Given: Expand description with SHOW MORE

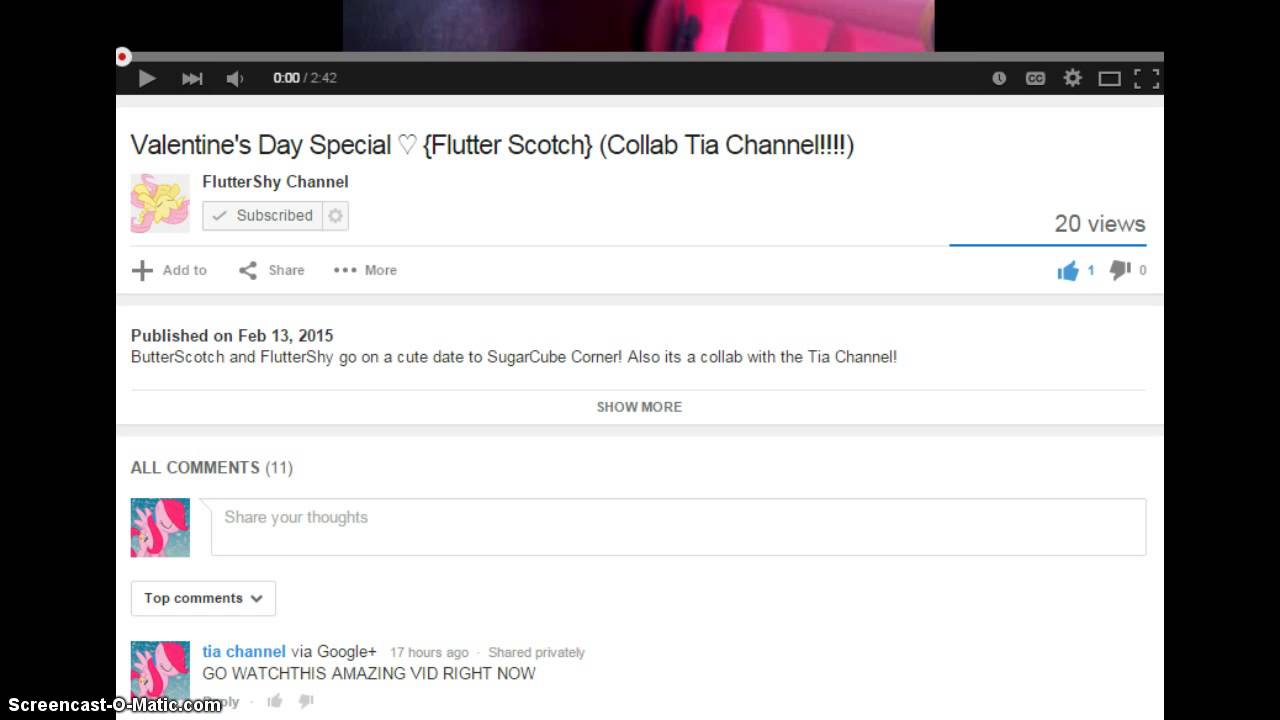Looking at the screenshot, I should coord(639,407).
